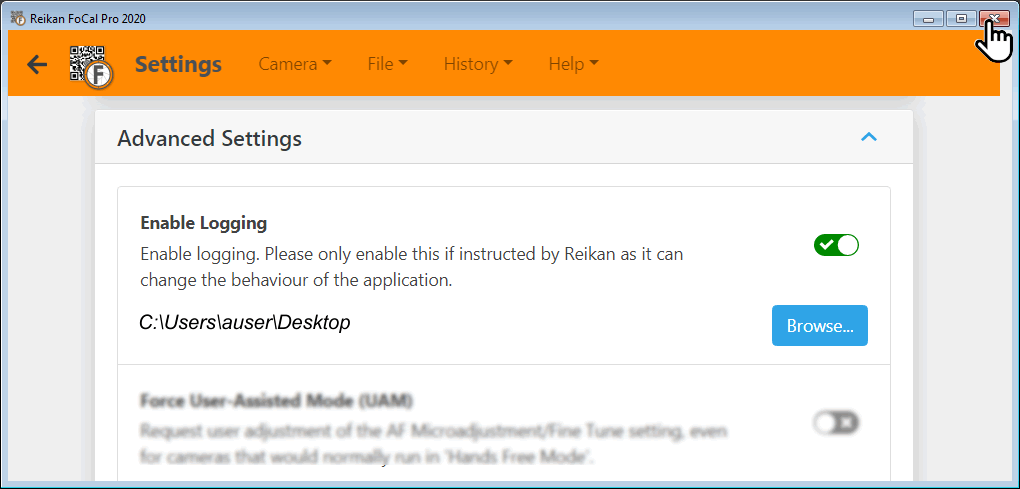The height and width of the screenshot is (489, 1020).
Task: Click the Force User-Assisted Mode label
Action: pyautogui.click(x=276, y=401)
